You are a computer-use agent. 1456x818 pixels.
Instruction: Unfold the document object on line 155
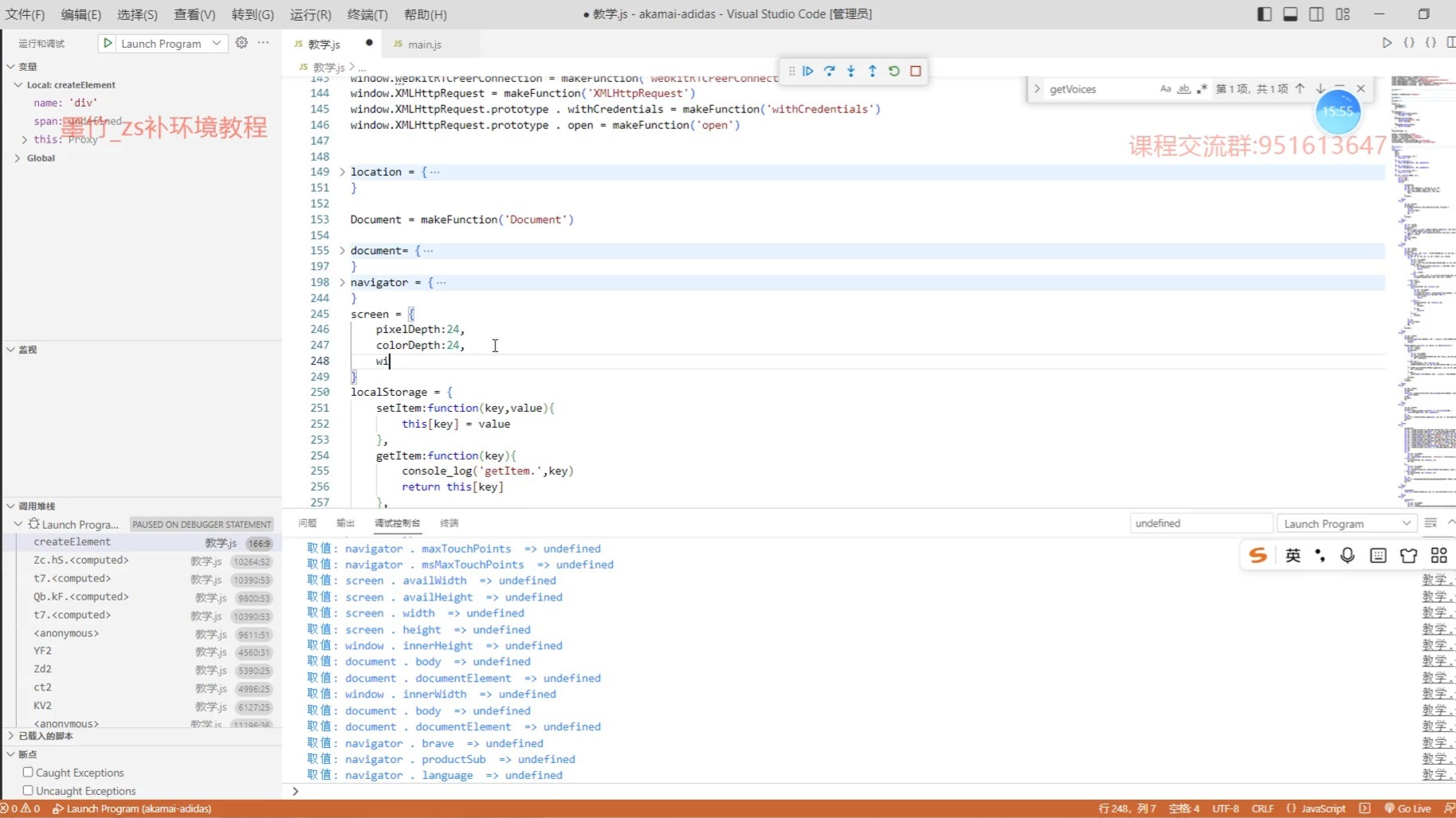coord(343,250)
